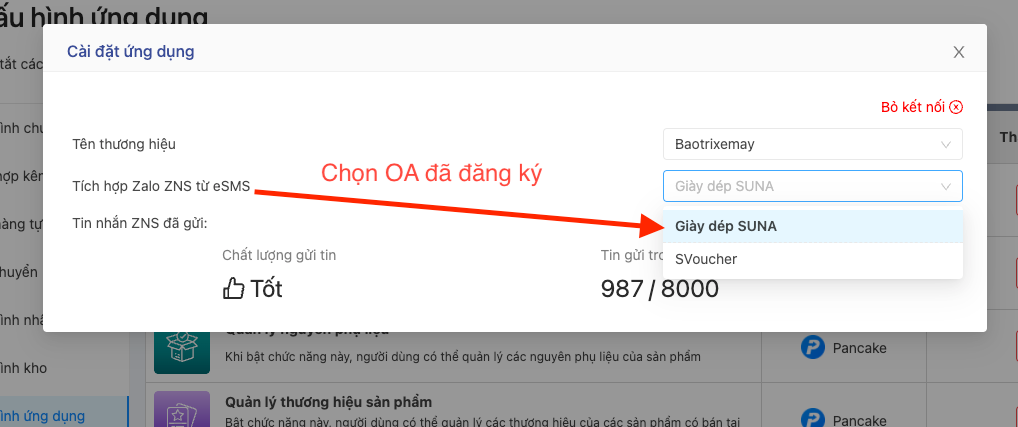Close the Cài đặt ứng dụng dialog
Image resolution: width=1018 pixels, height=427 pixels.
click(x=958, y=53)
